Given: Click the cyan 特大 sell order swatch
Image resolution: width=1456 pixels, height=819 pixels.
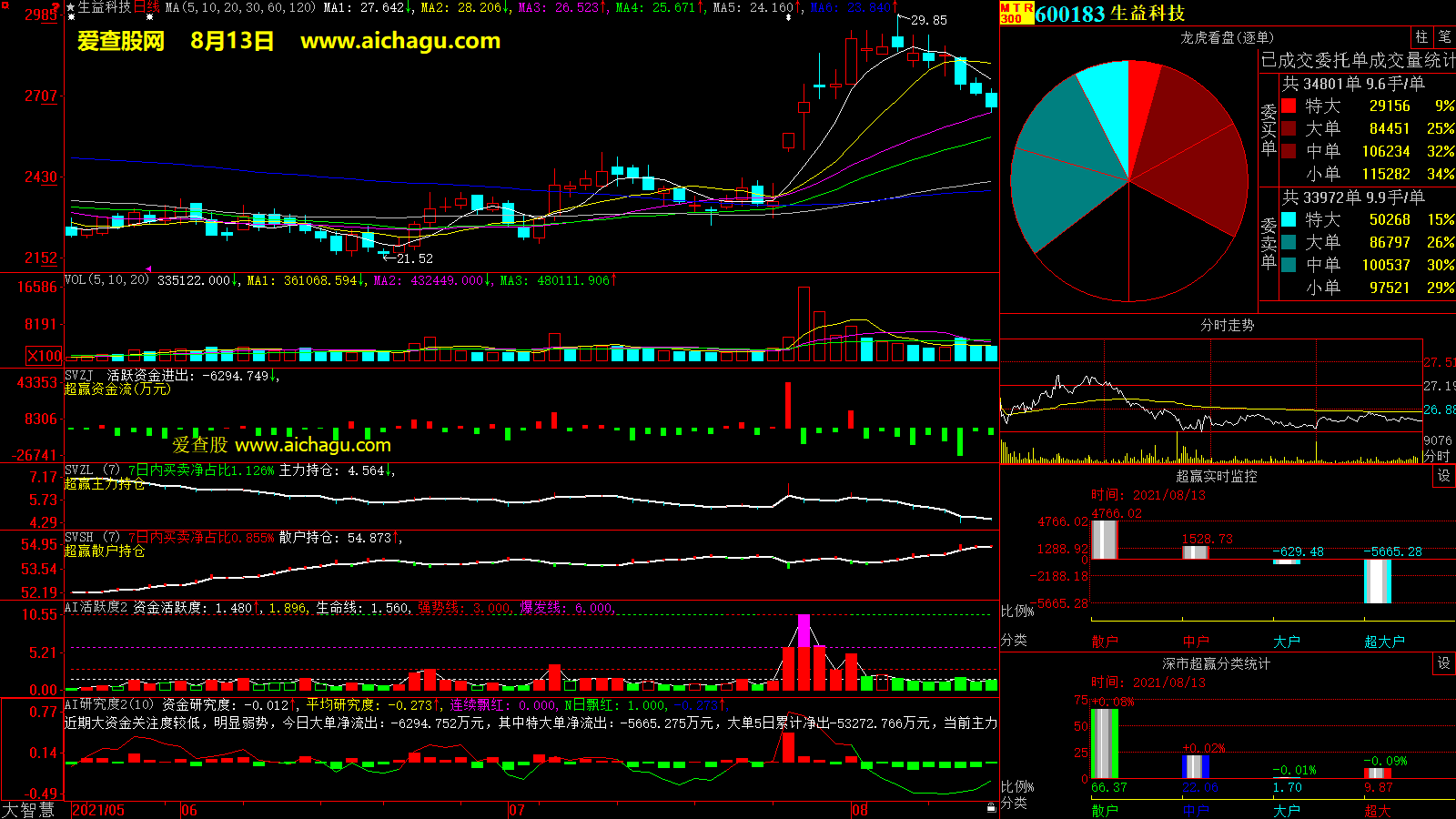Looking at the screenshot, I should 1289,219.
